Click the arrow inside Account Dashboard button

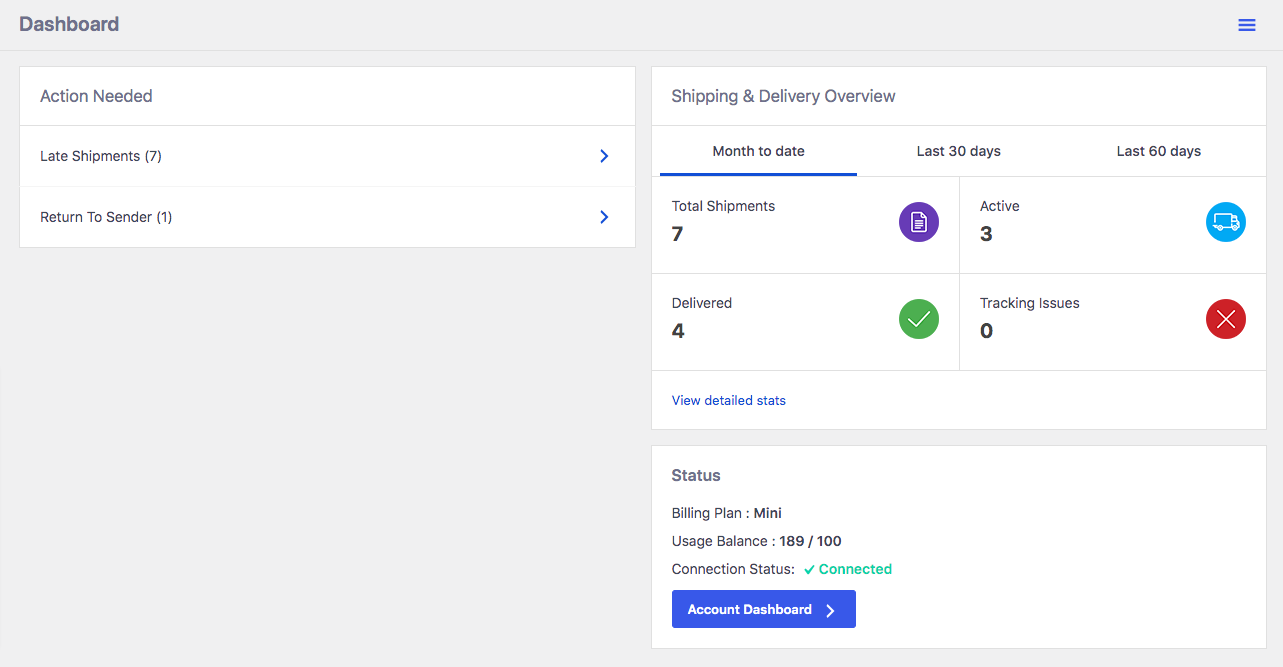click(829, 609)
